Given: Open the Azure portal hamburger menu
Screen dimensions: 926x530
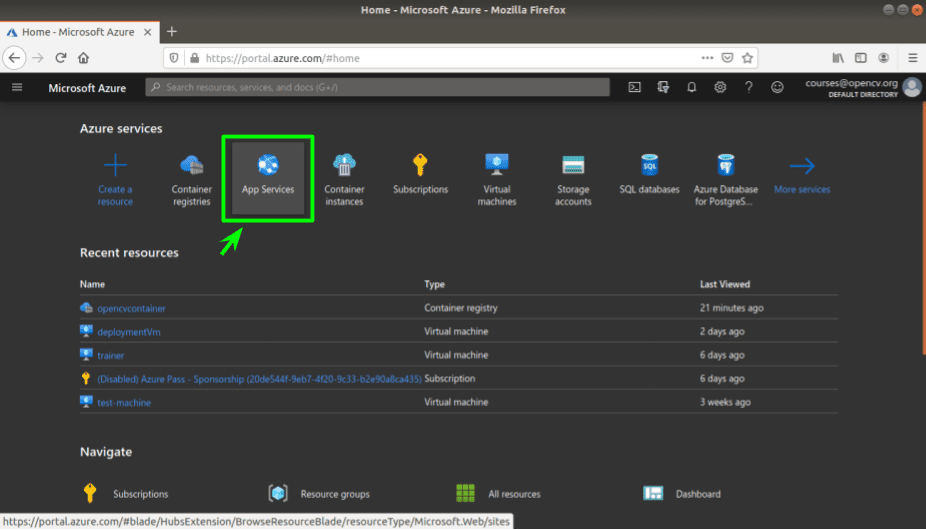Looking at the screenshot, I should pyautogui.click(x=17, y=87).
